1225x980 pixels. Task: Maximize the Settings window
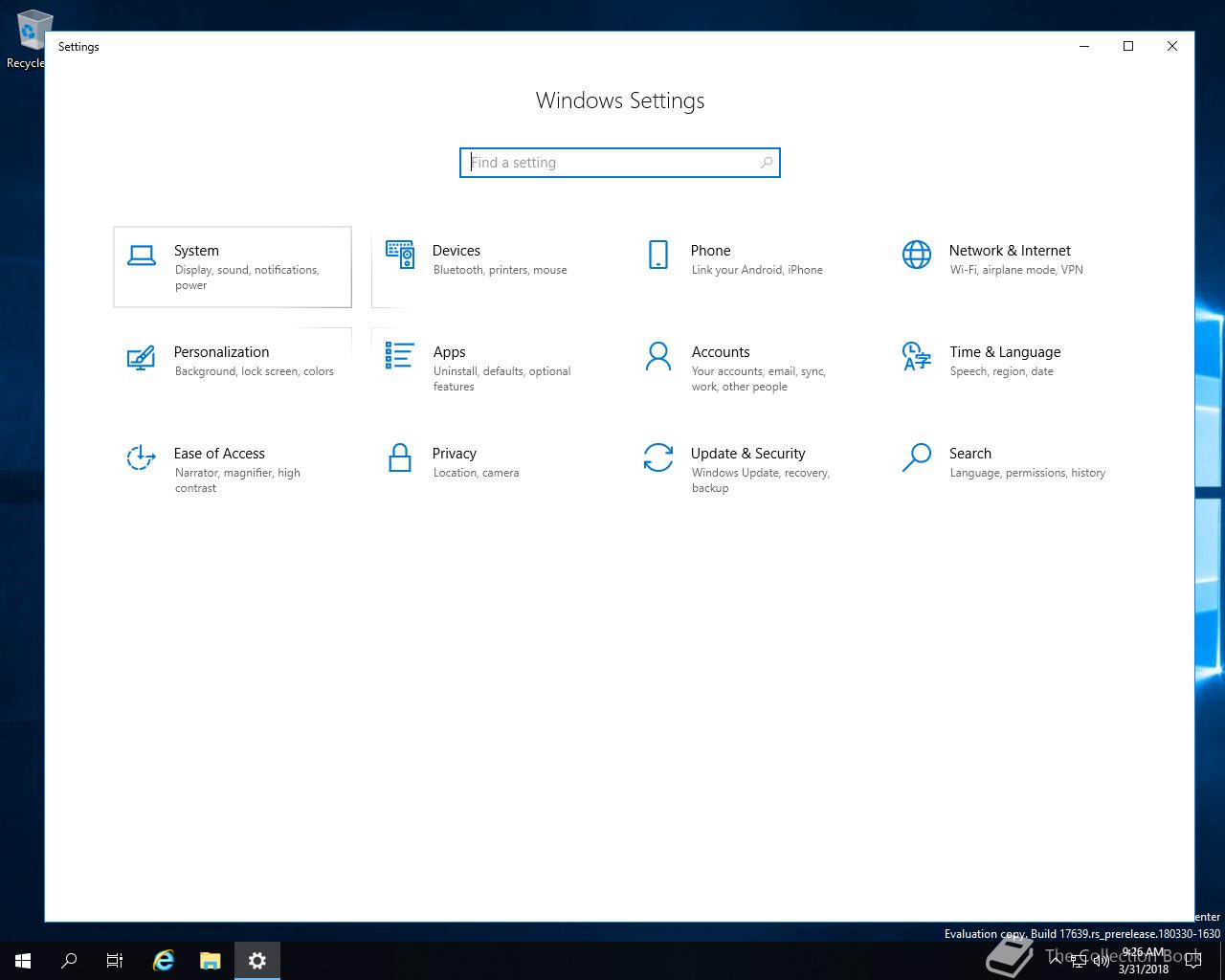[1128, 46]
